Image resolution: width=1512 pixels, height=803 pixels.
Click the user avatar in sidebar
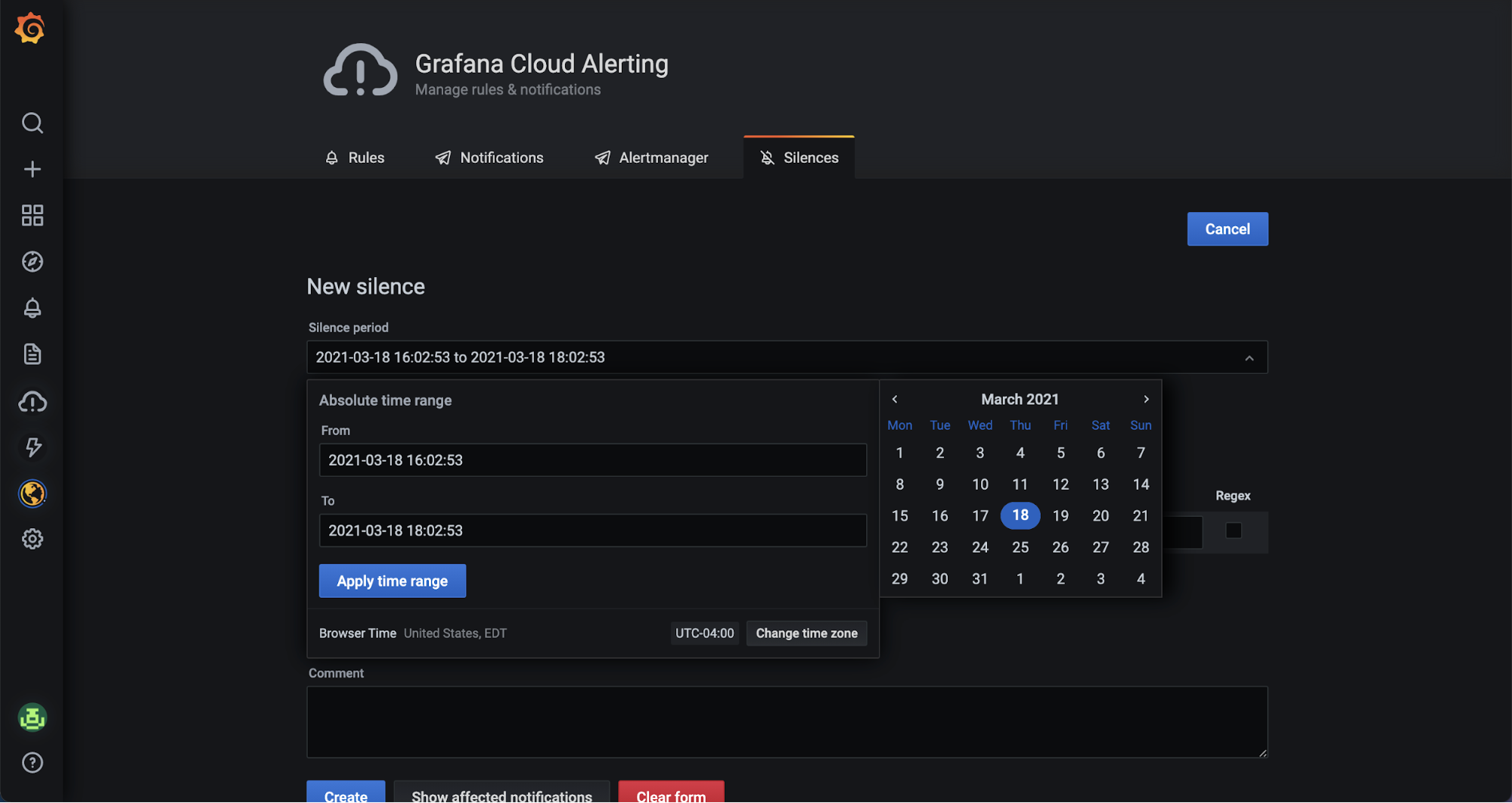pos(32,717)
